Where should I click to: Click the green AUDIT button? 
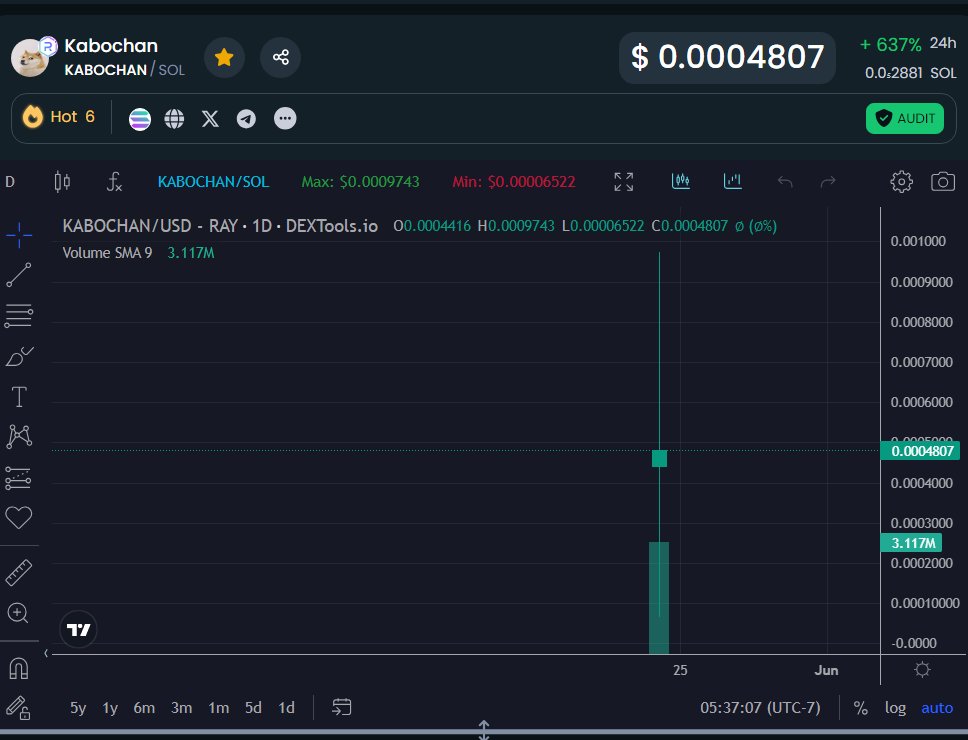904,118
